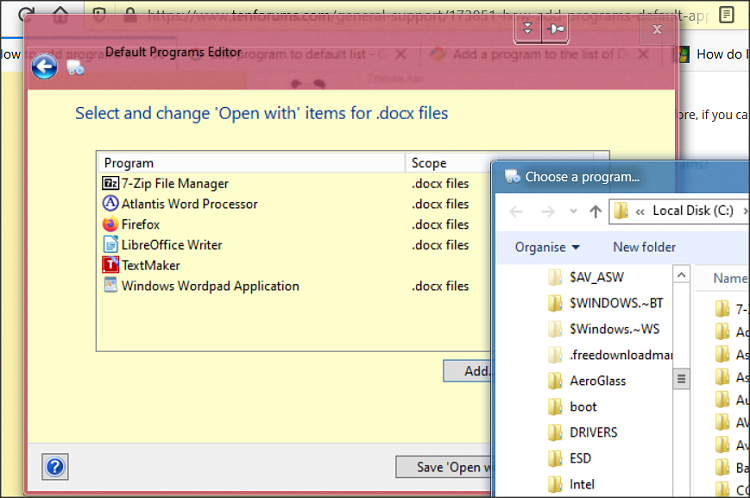
Task: Click the pin icon atop the editor window
Action: (555, 29)
